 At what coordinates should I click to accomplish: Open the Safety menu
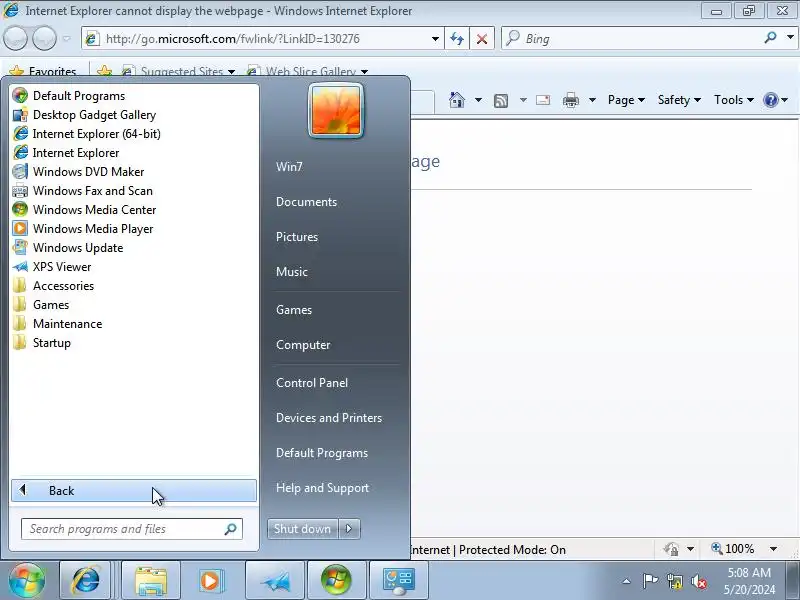pos(679,100)
